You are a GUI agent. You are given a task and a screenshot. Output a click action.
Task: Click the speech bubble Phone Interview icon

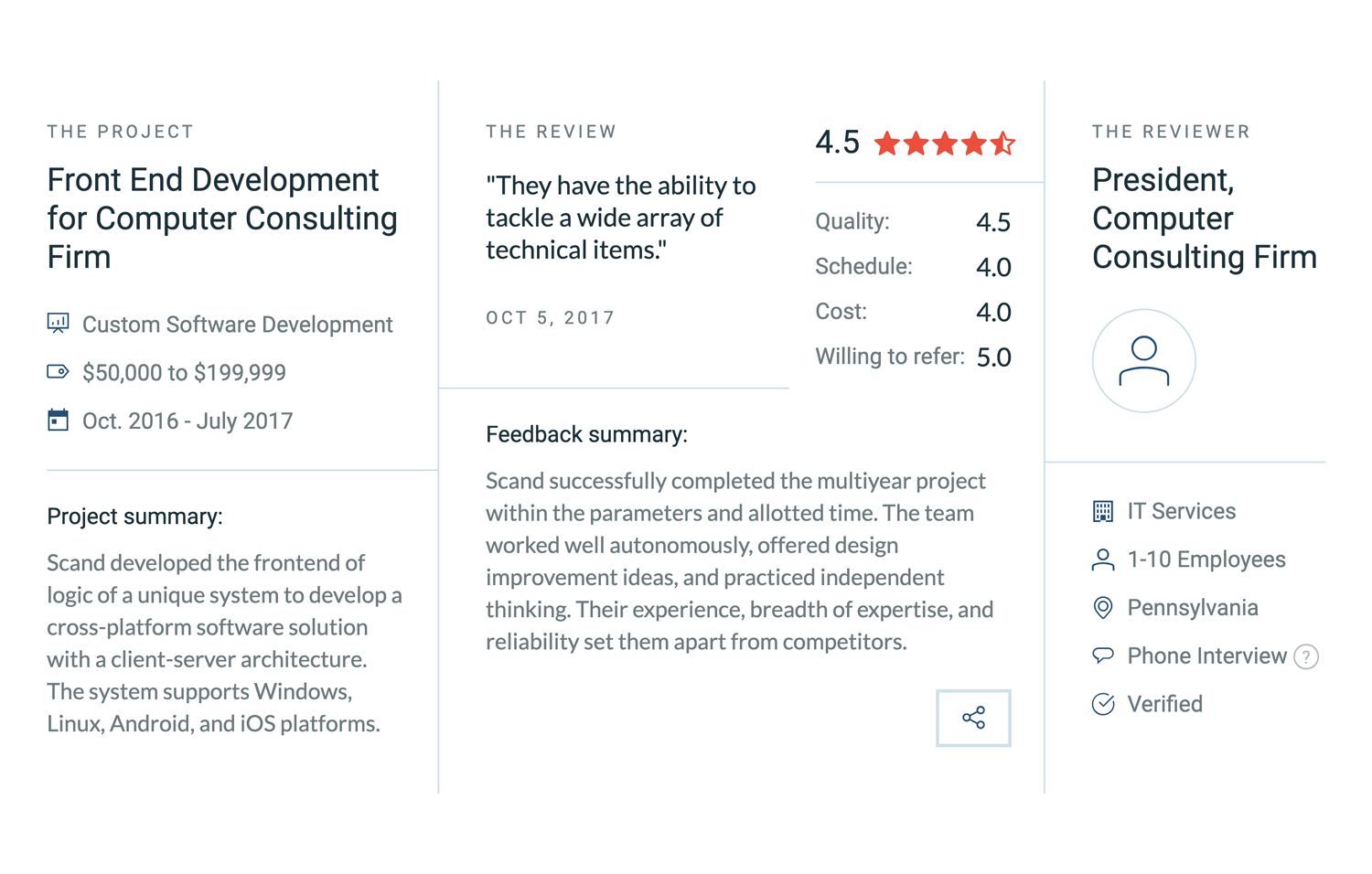coord(1103,655)
